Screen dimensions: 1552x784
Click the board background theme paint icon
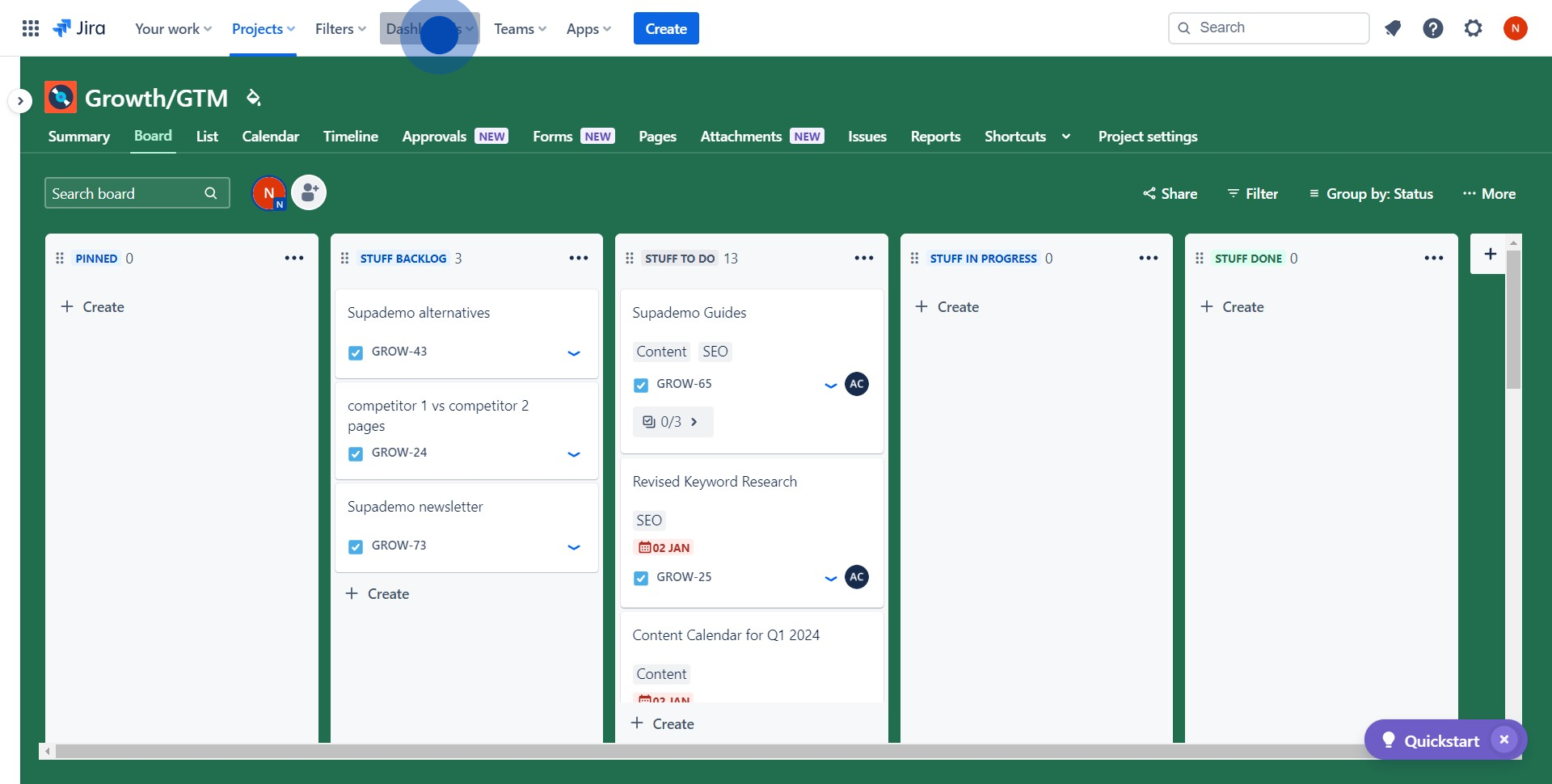[x=253, y=98]
